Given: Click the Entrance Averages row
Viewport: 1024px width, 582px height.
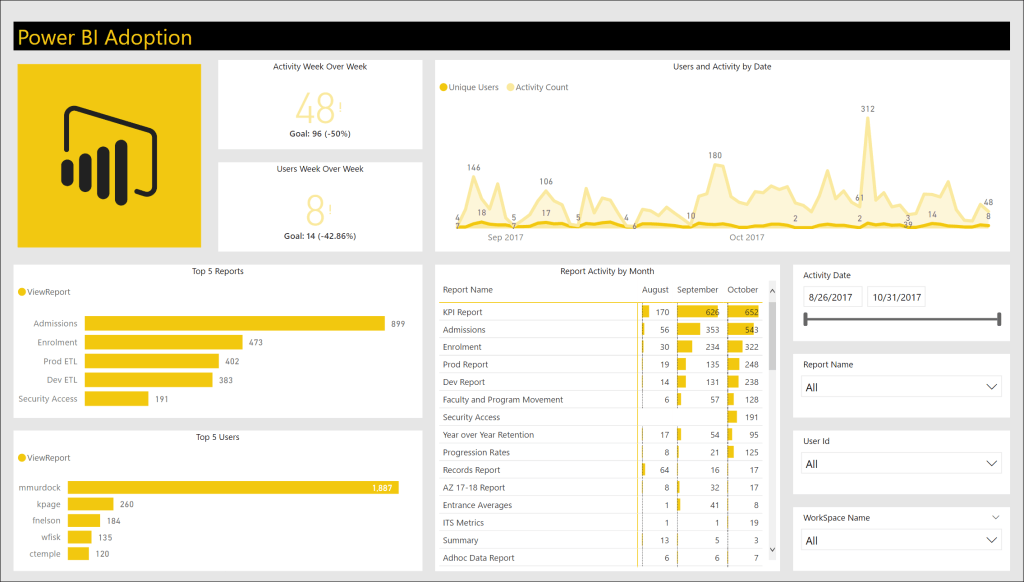Looking at the screenshot, I should [x=601, y=506].
